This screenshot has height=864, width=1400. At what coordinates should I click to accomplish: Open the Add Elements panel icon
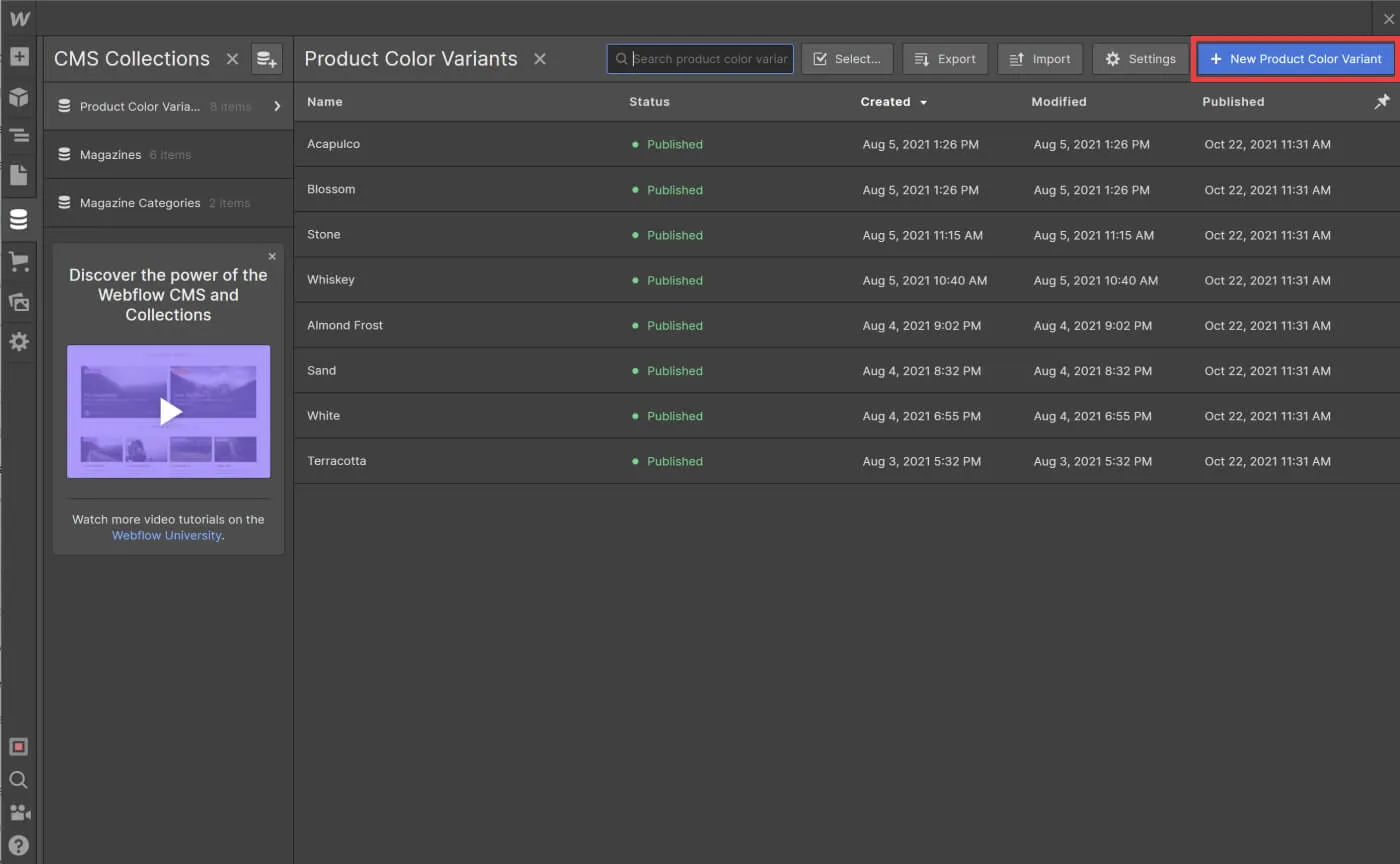[19, 56]
